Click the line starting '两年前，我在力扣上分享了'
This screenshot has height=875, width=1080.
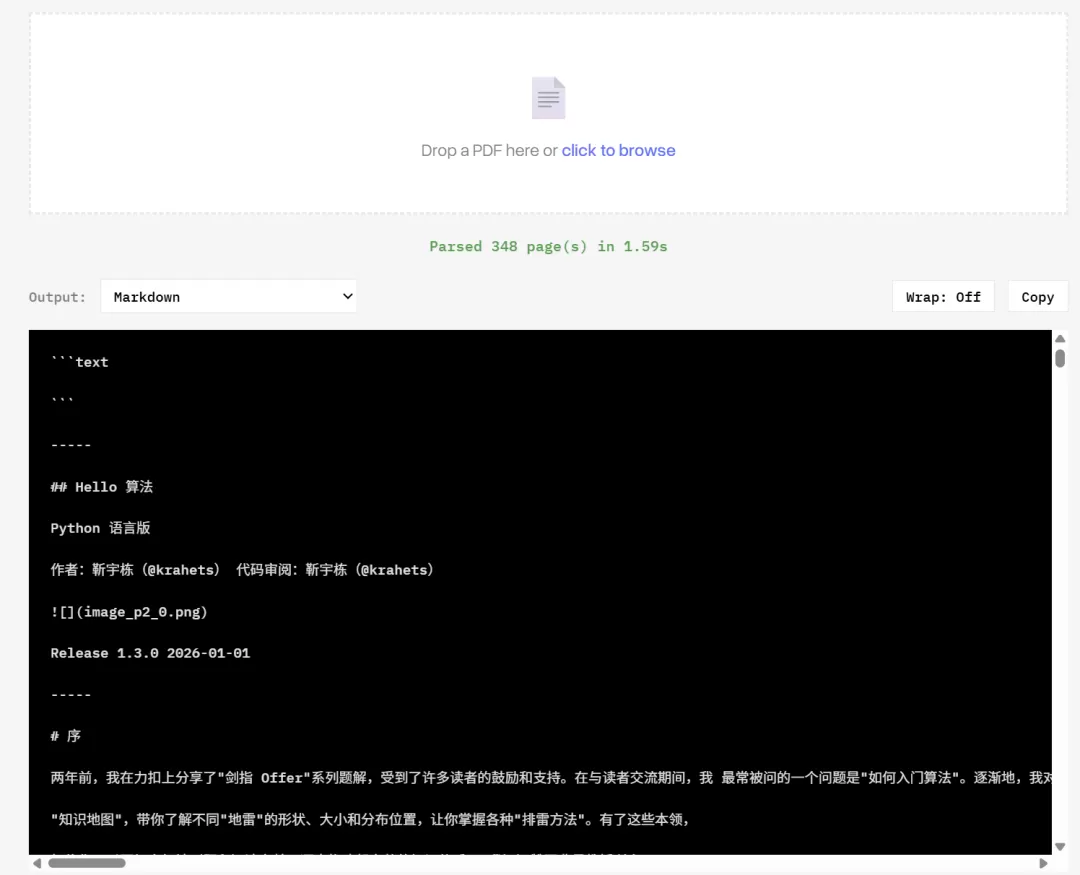[x=551, y=778]
